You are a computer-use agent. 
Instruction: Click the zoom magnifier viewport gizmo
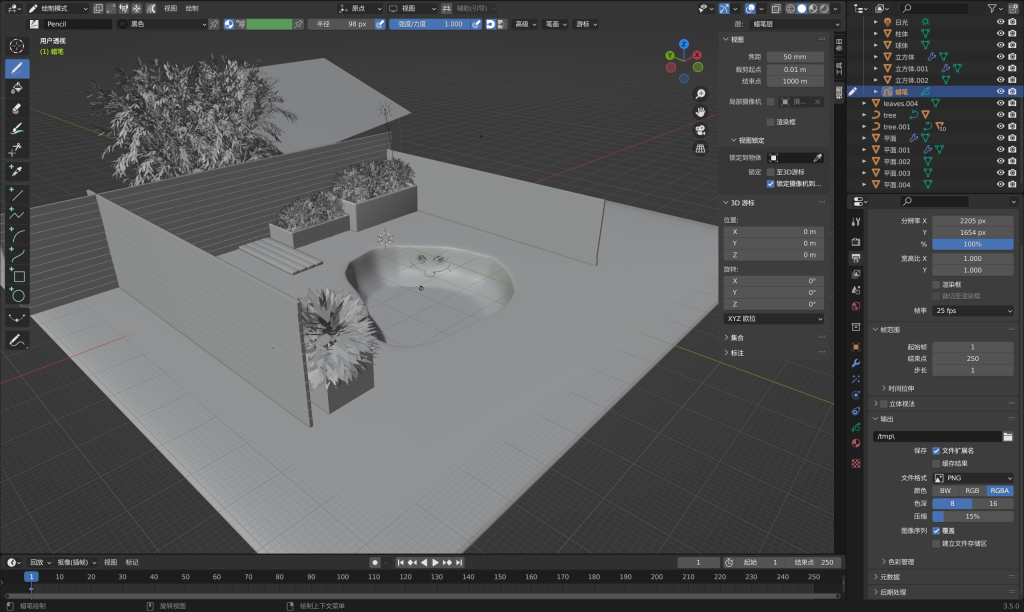coord(701,93)
